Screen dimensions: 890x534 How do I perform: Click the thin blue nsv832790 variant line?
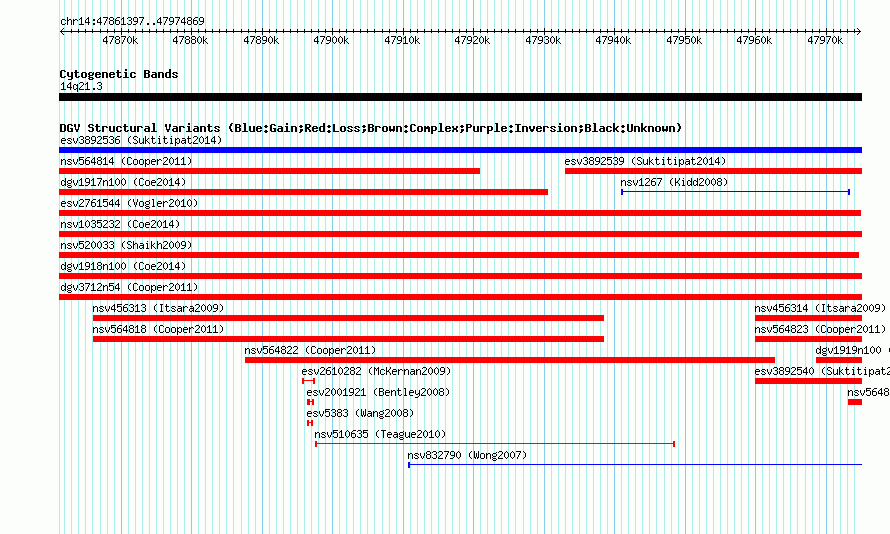(x=635, y=465)
